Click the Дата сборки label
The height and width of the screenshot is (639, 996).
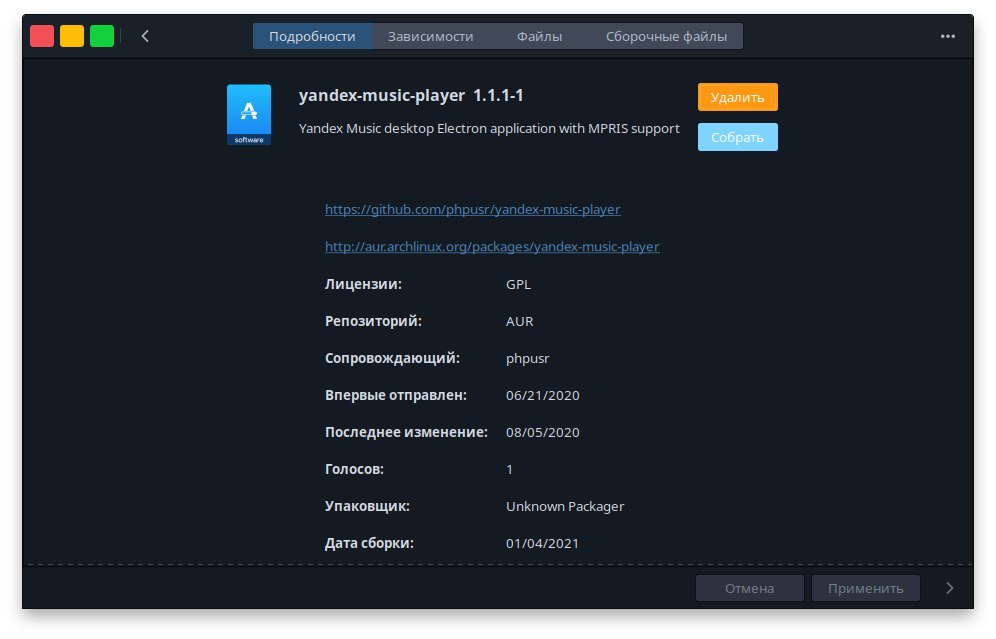click(x=369, y=543)
